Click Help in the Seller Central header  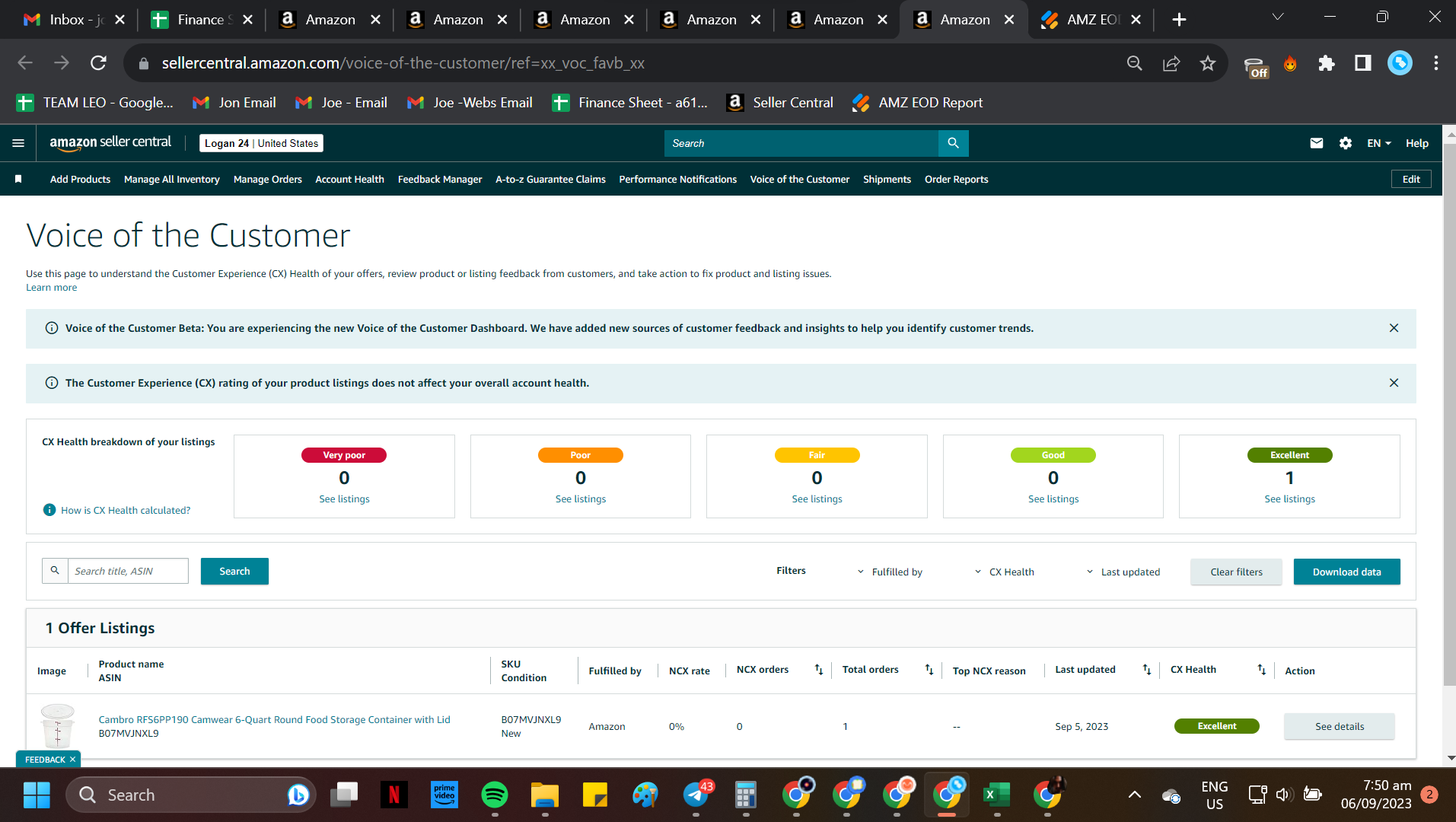[x=1416, y=143]
